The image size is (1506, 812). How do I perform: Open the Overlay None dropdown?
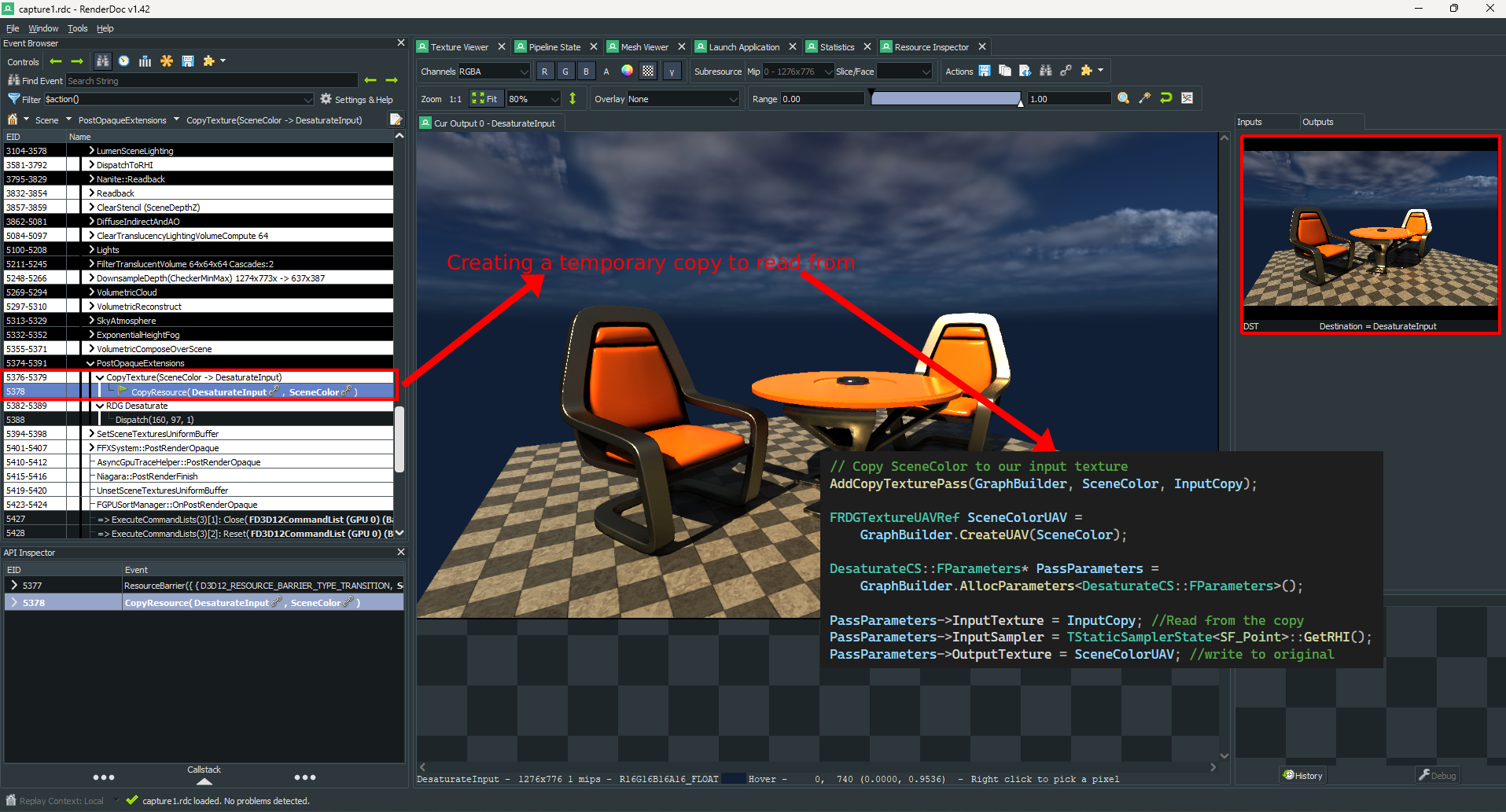click(683, 99)
